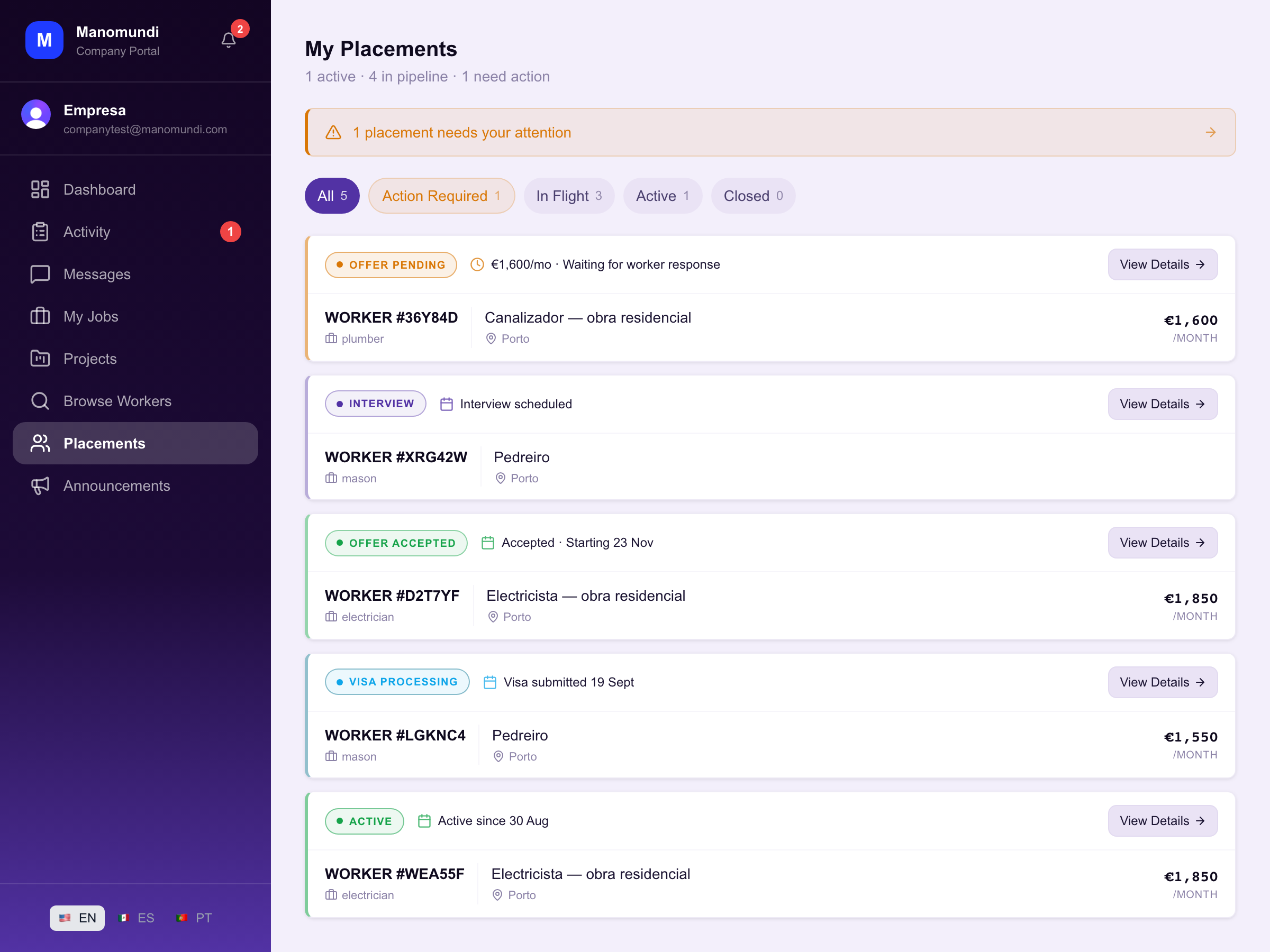
Task: Show In Flight placements
Action: pyautogui.click(x=568, y=196)
